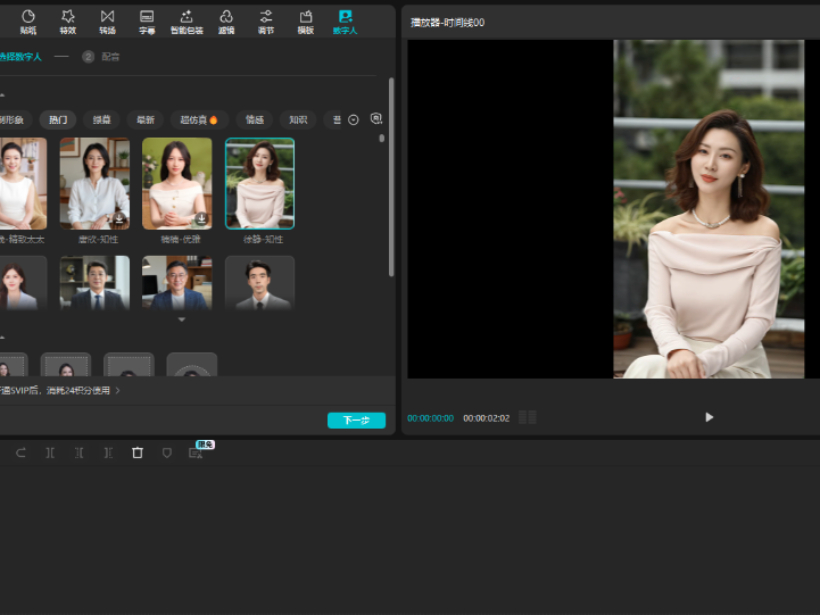The width and height of the screenshot is (820, 615).
Task: Click the redo arrow in timeline toolbar
Action: click(x=21, y=453)
